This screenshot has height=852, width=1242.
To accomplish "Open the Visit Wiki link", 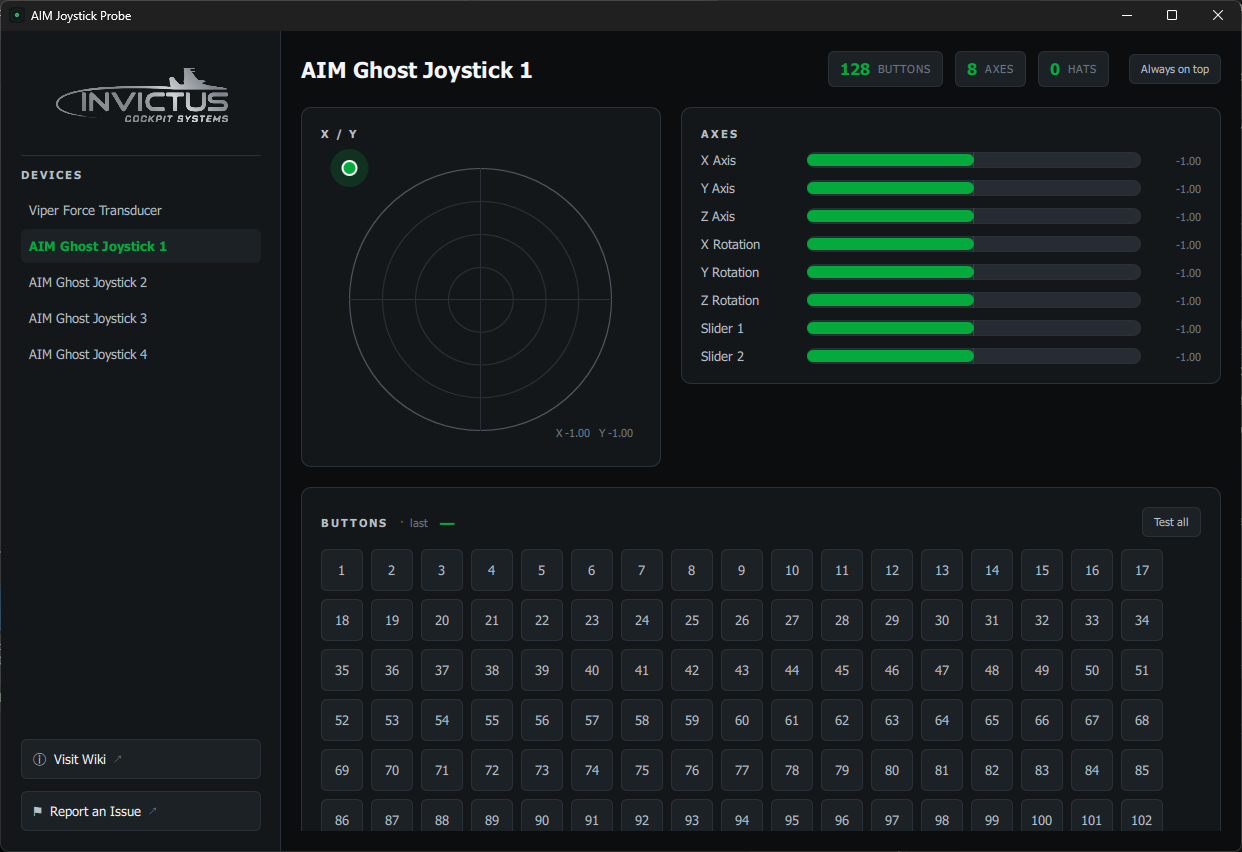I will pyautogui.click(x=141, y=759).
